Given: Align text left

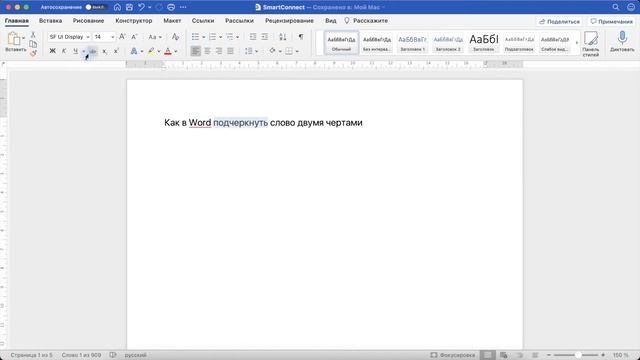Looking at the screenshot, I should (x=196, y=51).
